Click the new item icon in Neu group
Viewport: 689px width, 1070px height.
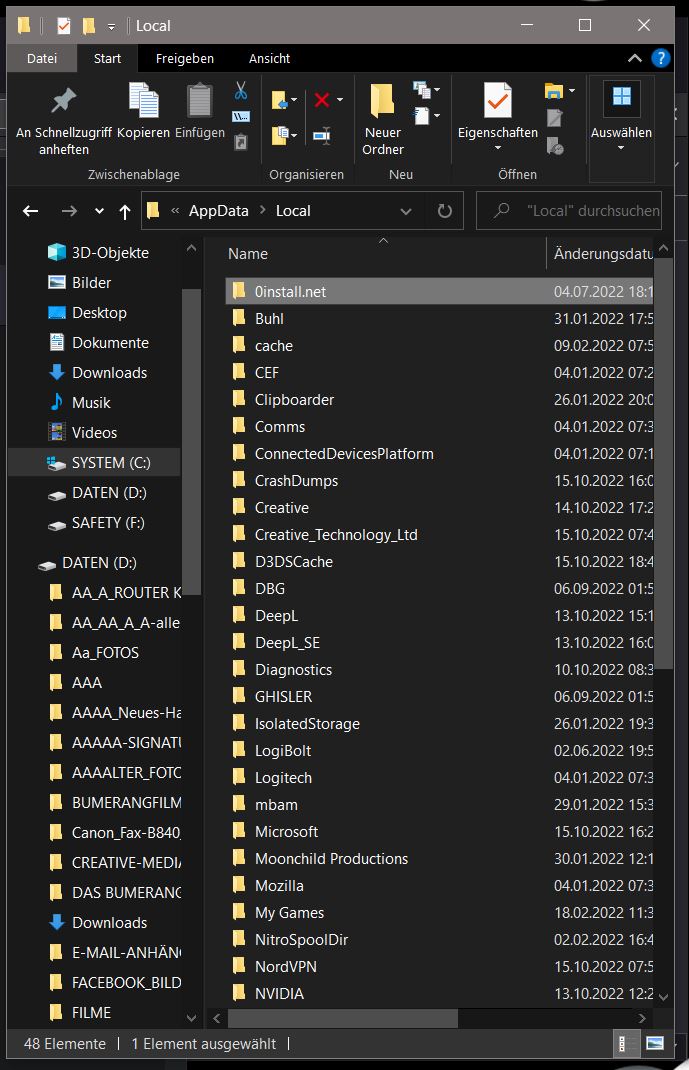click(x=422, y=89)
